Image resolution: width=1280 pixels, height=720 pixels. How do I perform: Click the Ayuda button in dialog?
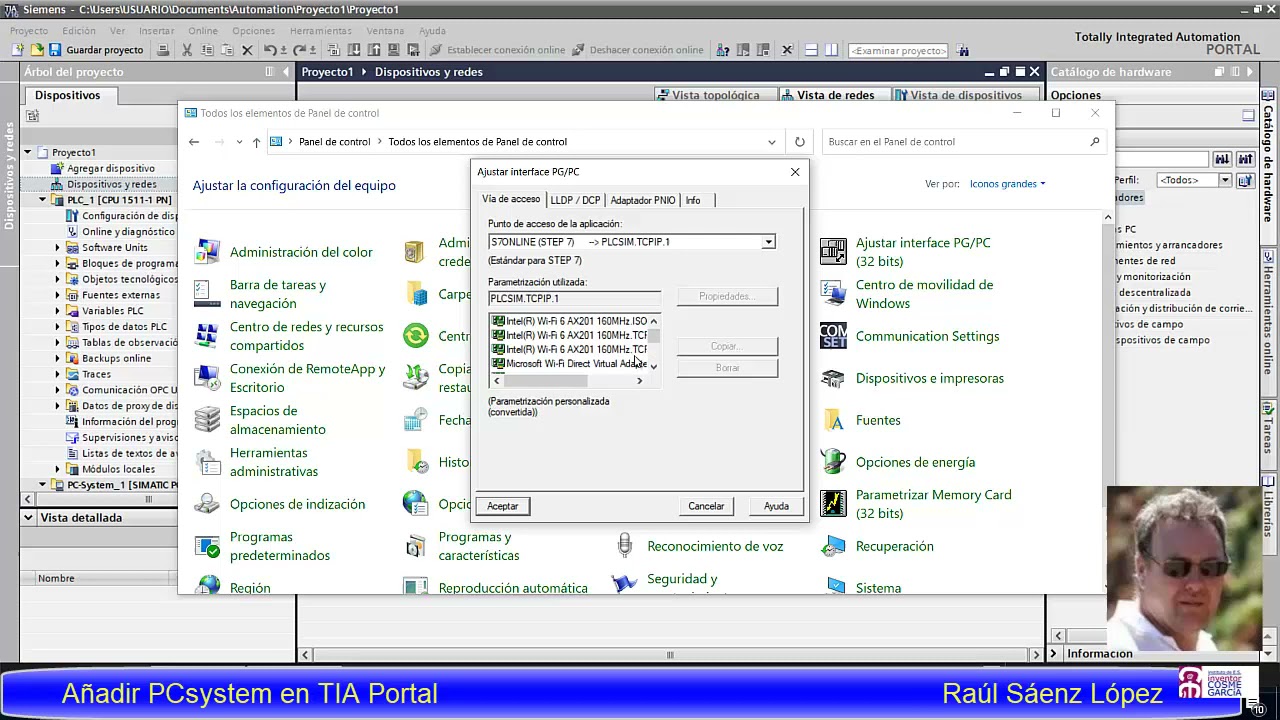click(776, 506)
